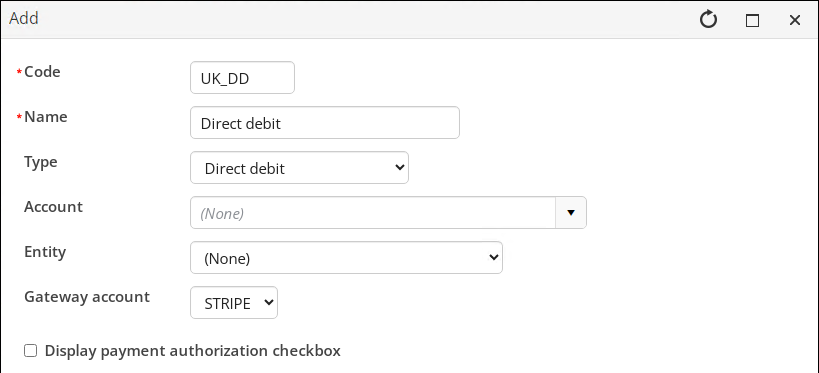This screenshot has height=373, width=819.
Task: Open the Type dropdown
Action: pyautogui.click(x=299, y=168)
